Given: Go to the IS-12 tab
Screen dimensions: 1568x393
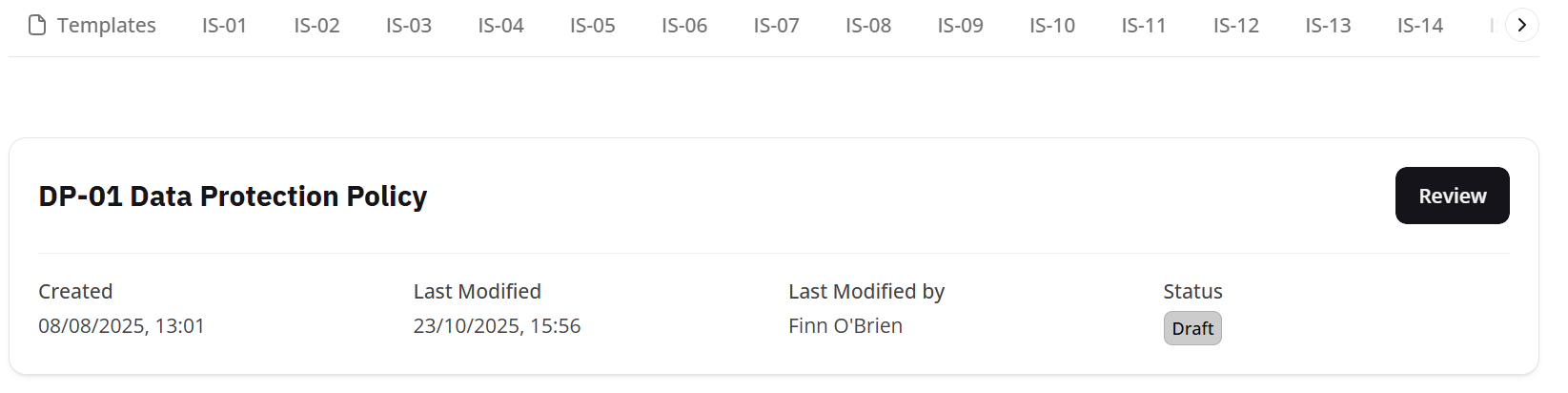Looking at the screenshot, I should 1236,26.
